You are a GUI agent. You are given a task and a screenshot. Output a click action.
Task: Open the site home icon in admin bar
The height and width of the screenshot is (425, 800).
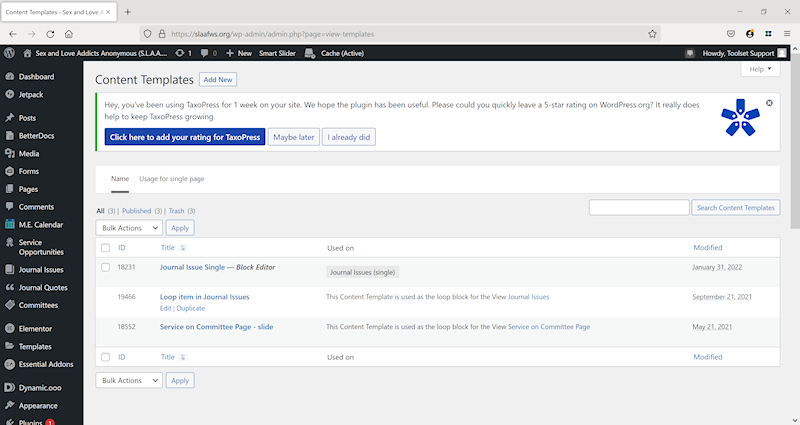pos(28,53)
